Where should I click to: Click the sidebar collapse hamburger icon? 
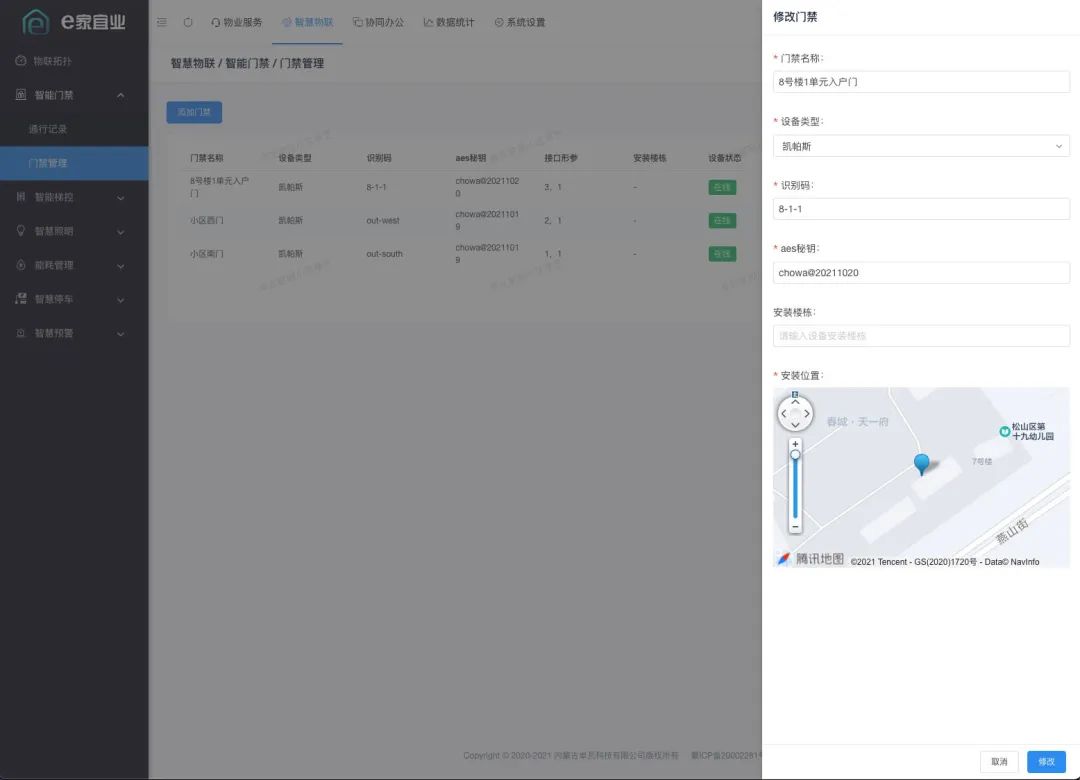pos(160,21)
